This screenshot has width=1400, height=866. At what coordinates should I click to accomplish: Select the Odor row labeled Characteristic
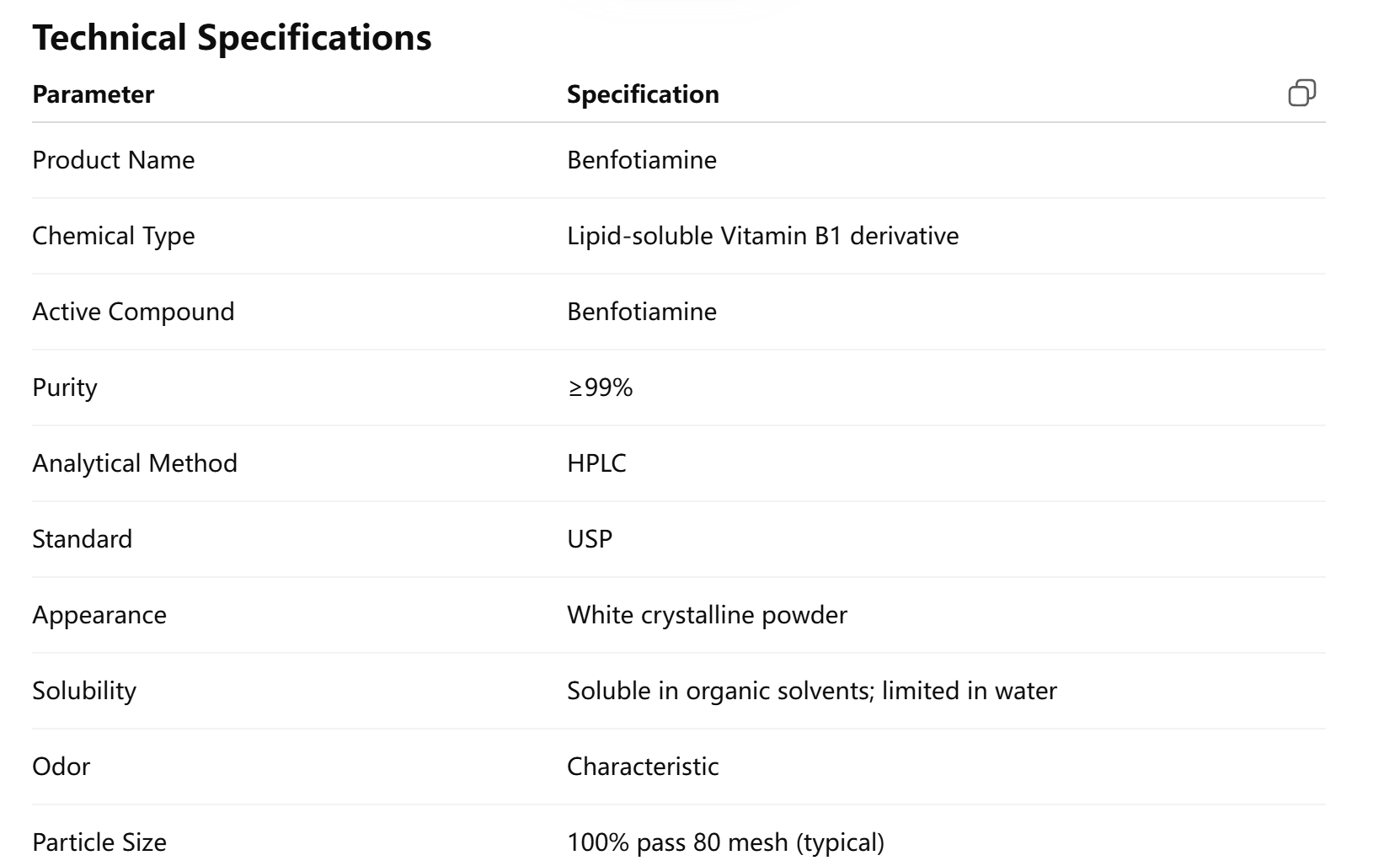click(x=644, y=766)
